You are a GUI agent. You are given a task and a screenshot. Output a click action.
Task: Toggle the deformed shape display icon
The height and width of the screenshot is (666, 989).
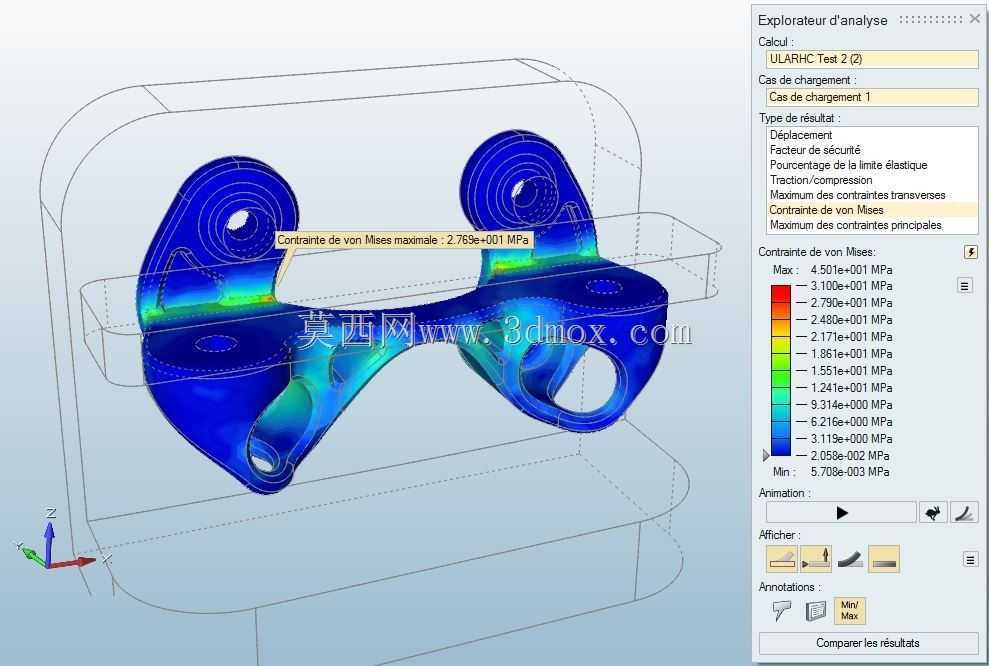point(850,559)
